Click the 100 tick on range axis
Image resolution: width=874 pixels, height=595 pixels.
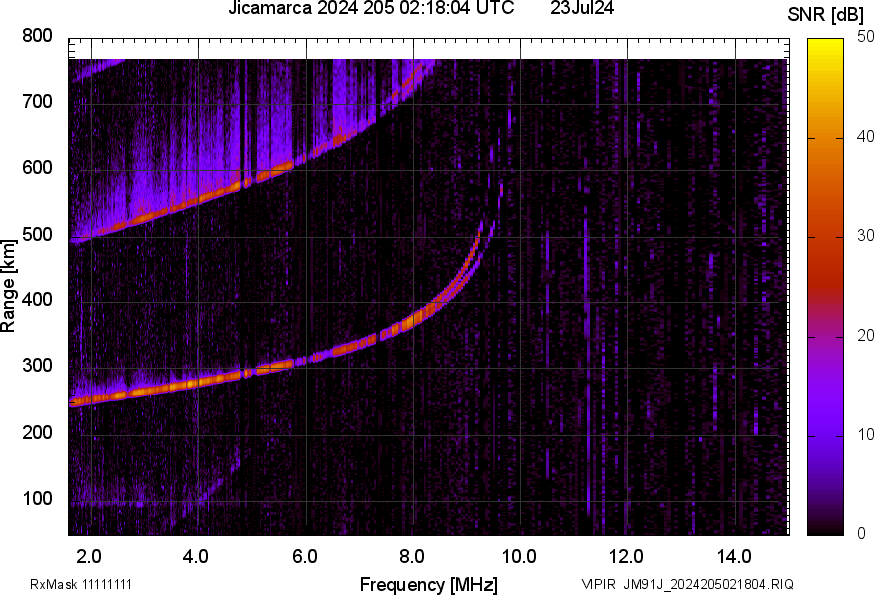coord(38,499)
